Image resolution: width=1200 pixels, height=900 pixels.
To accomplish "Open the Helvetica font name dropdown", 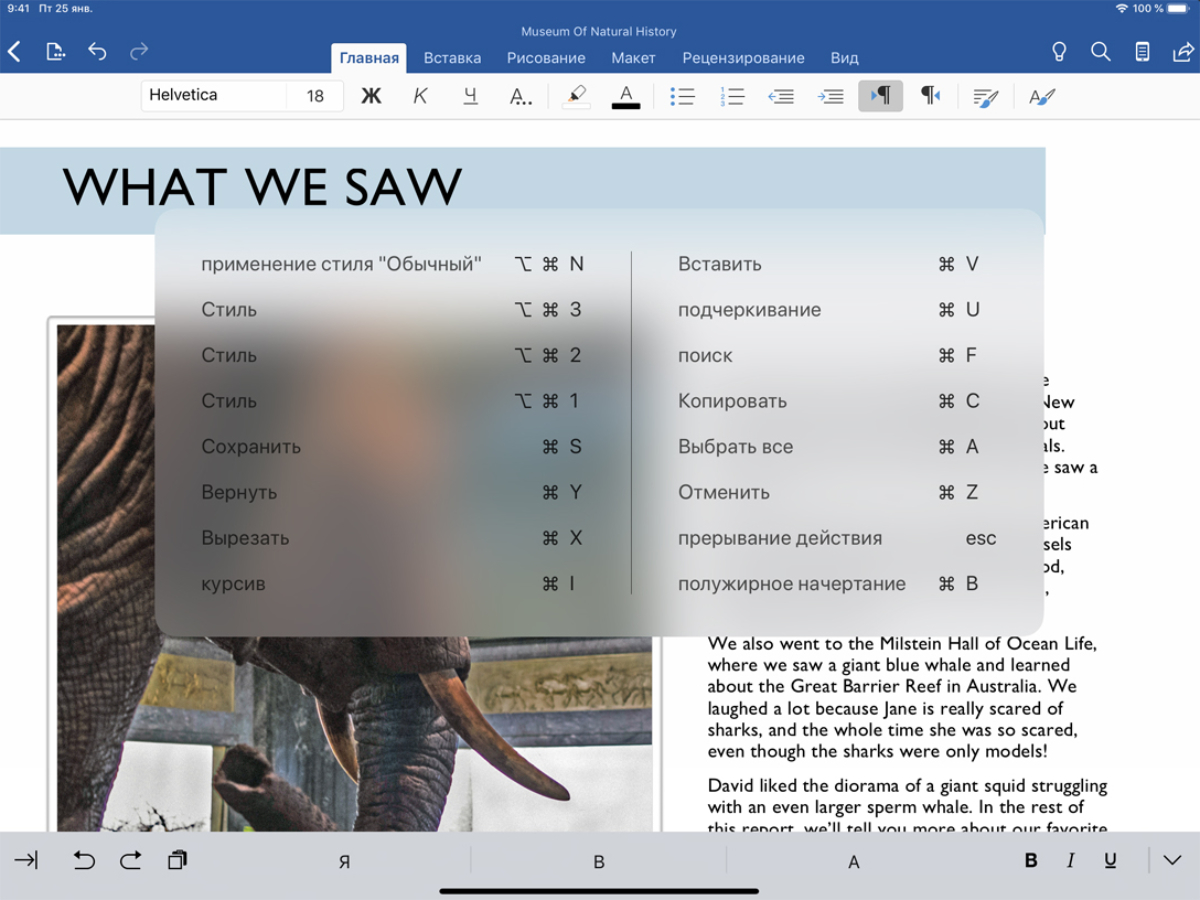I will (x=213, y=96).
